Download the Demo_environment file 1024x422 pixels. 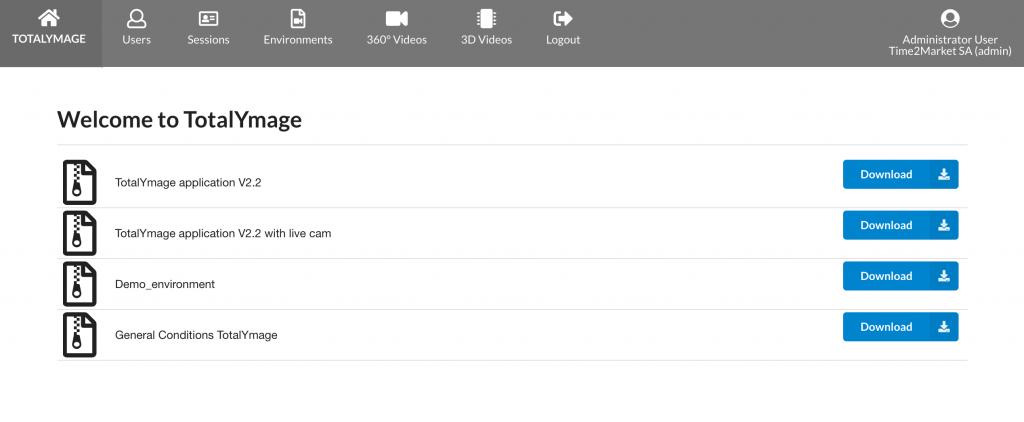tap(901, 276)
